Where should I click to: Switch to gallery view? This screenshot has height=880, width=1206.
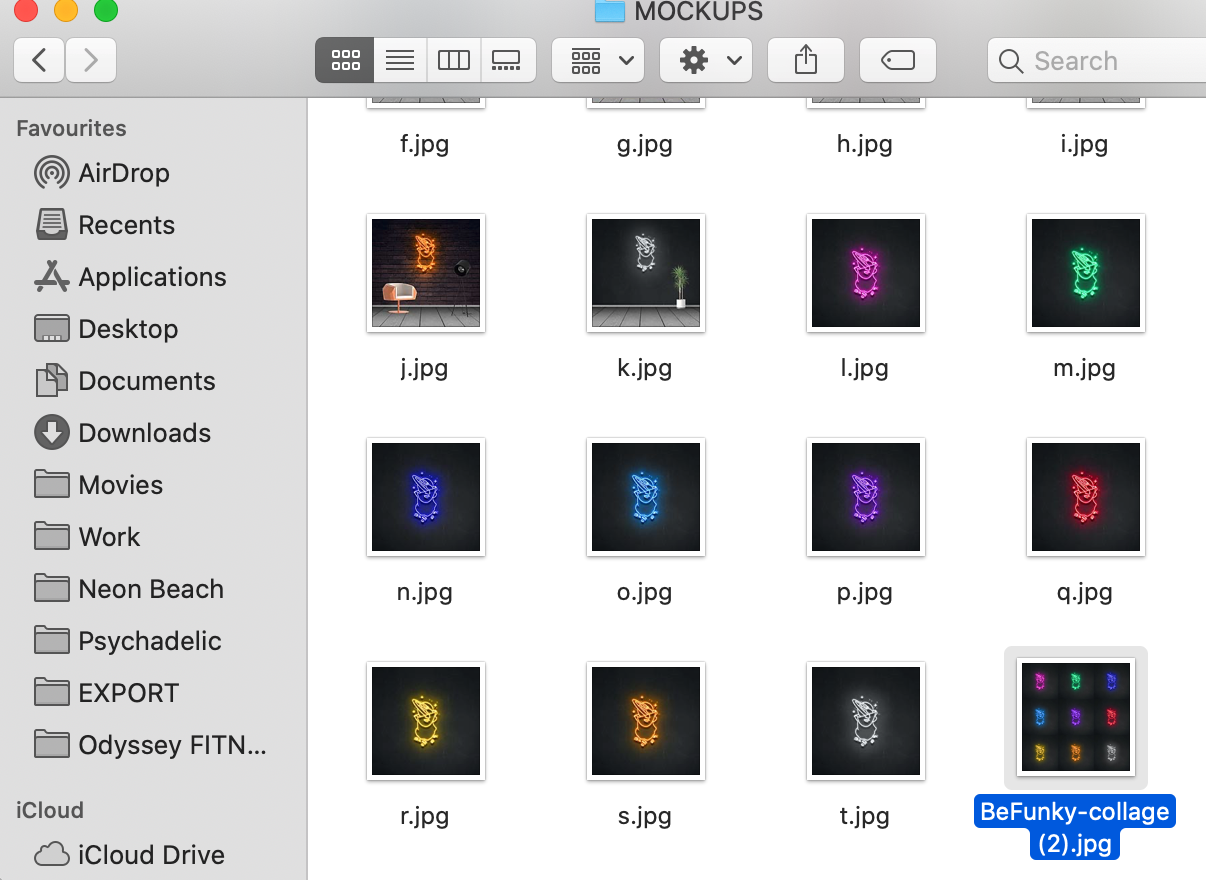click(x=508, y=60)
